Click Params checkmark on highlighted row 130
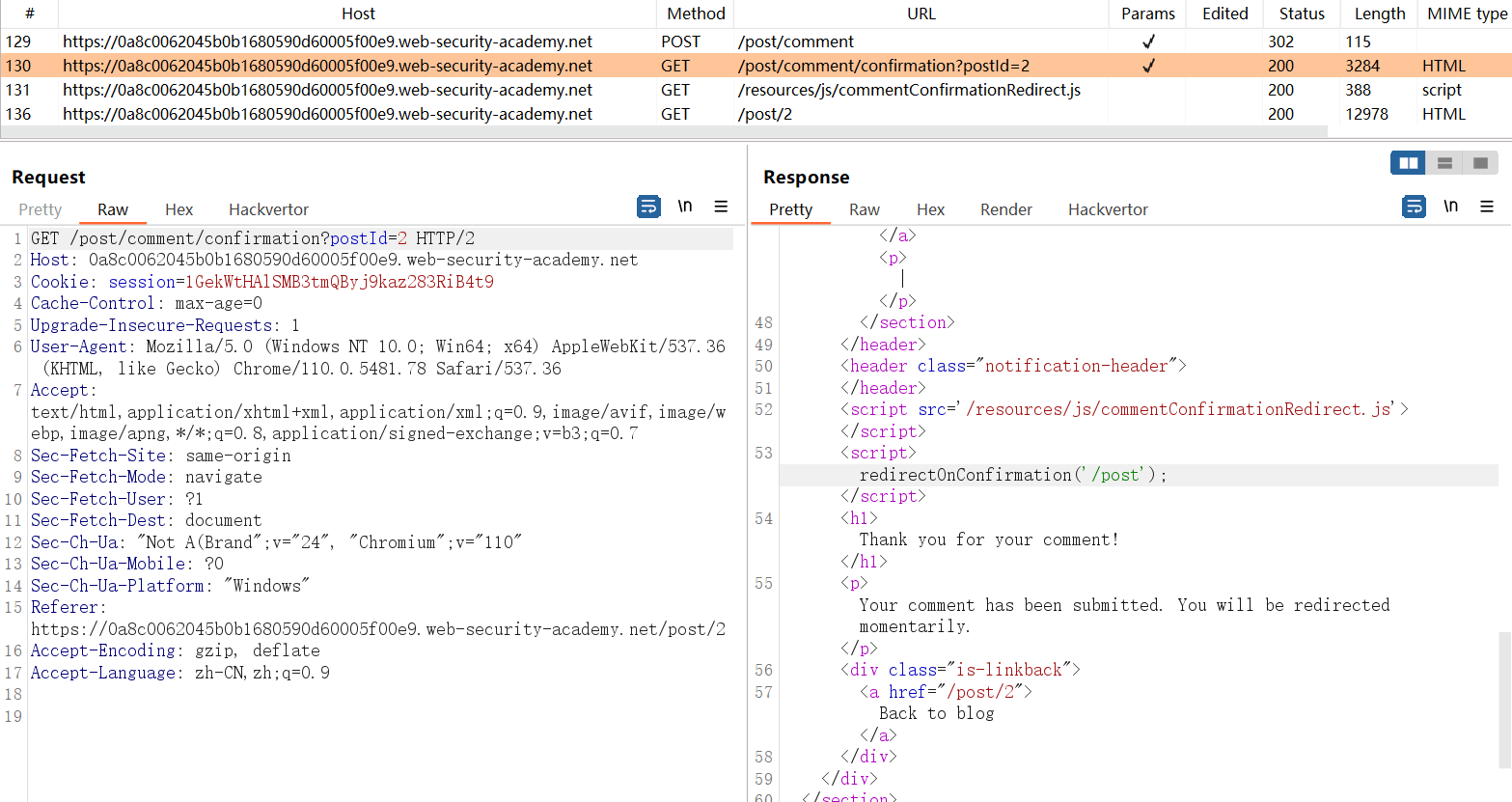Image resolution: width=1512 pixels, height=802 pixels. pos(1148,66)
